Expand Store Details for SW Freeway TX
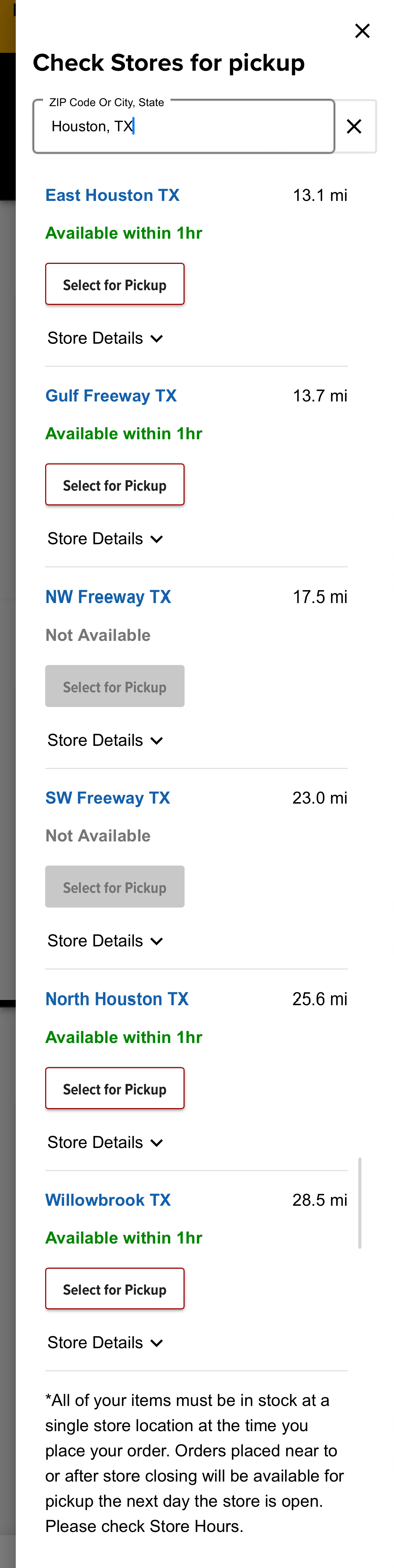The height and width of the screenshot is (1568, 394). [x=105, y=940]
